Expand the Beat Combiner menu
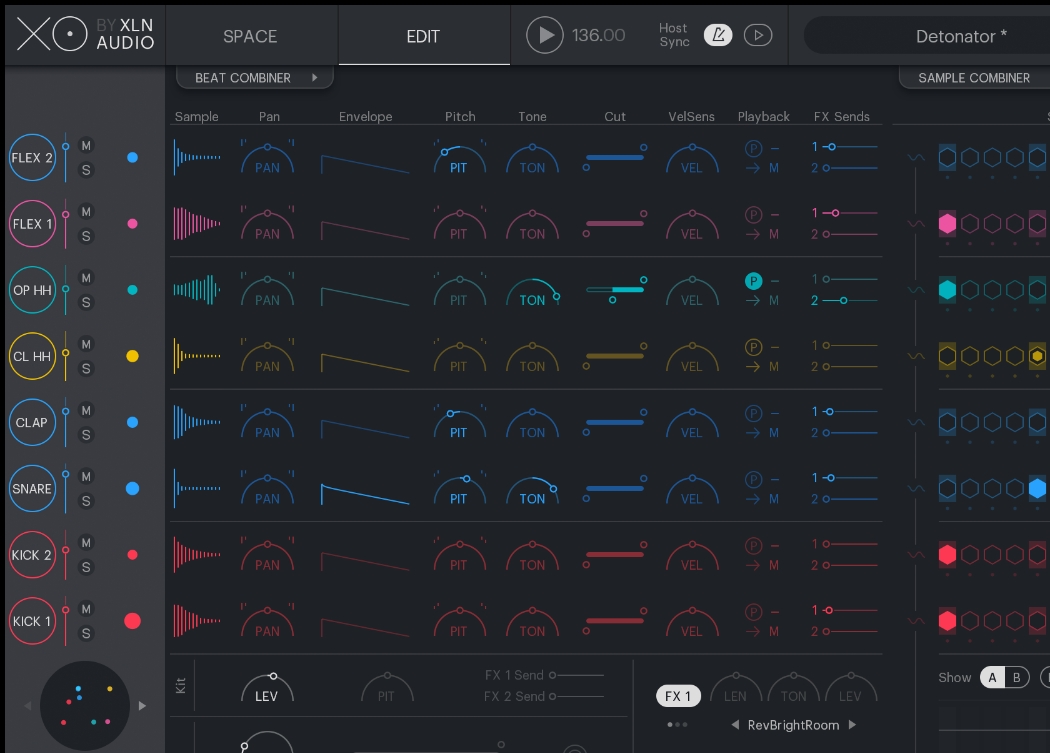 pyautogui.click(x=254, y=78)
